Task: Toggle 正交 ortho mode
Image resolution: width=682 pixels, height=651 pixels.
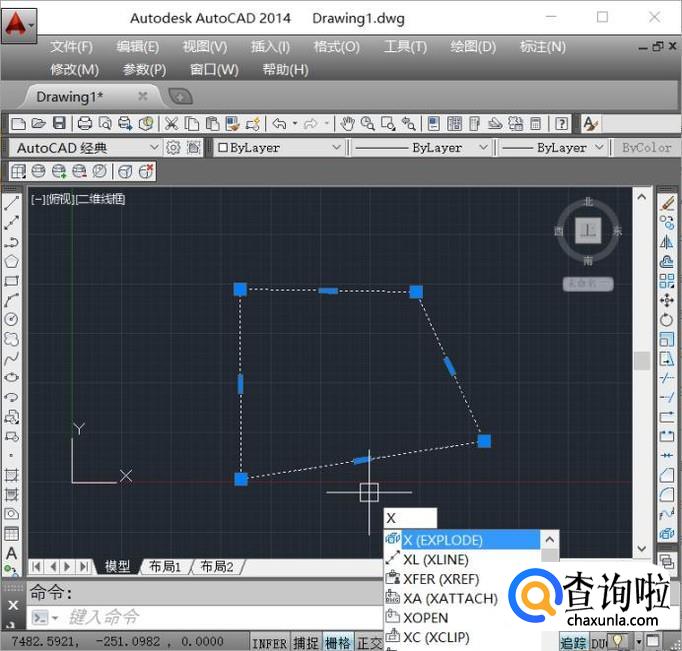Action: click(x=369, y=643)
